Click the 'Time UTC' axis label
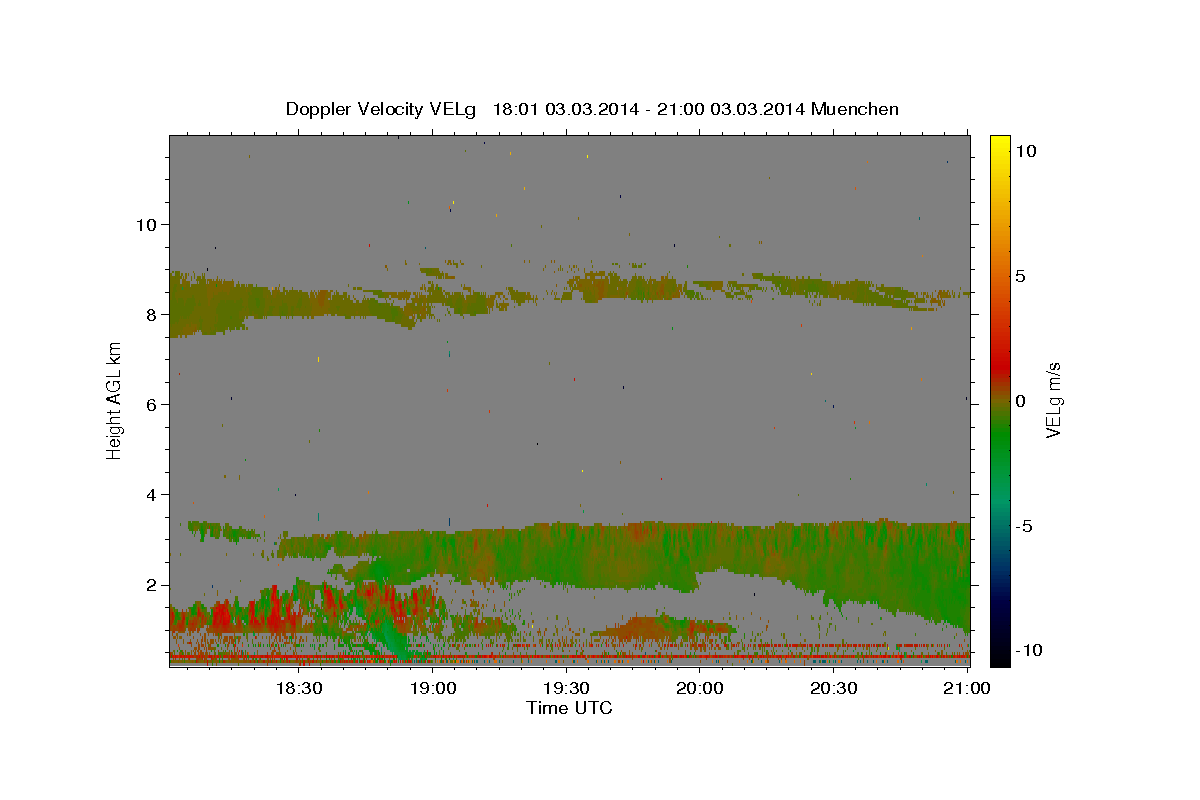1200x800 pixels. pos(569,708)
